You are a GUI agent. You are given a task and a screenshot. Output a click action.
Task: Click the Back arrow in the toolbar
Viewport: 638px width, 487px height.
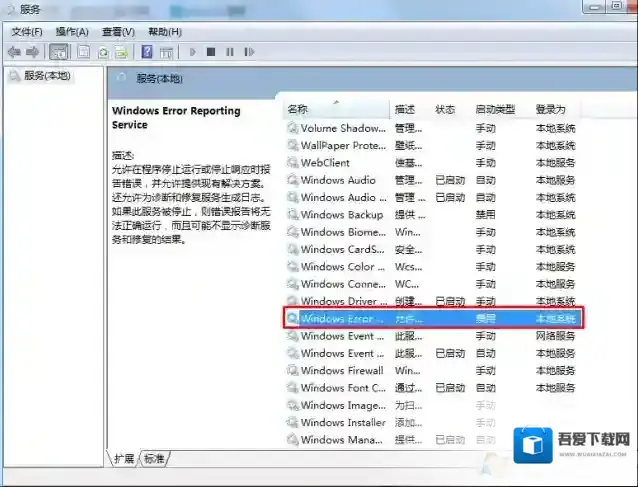[x=14, y=52]
